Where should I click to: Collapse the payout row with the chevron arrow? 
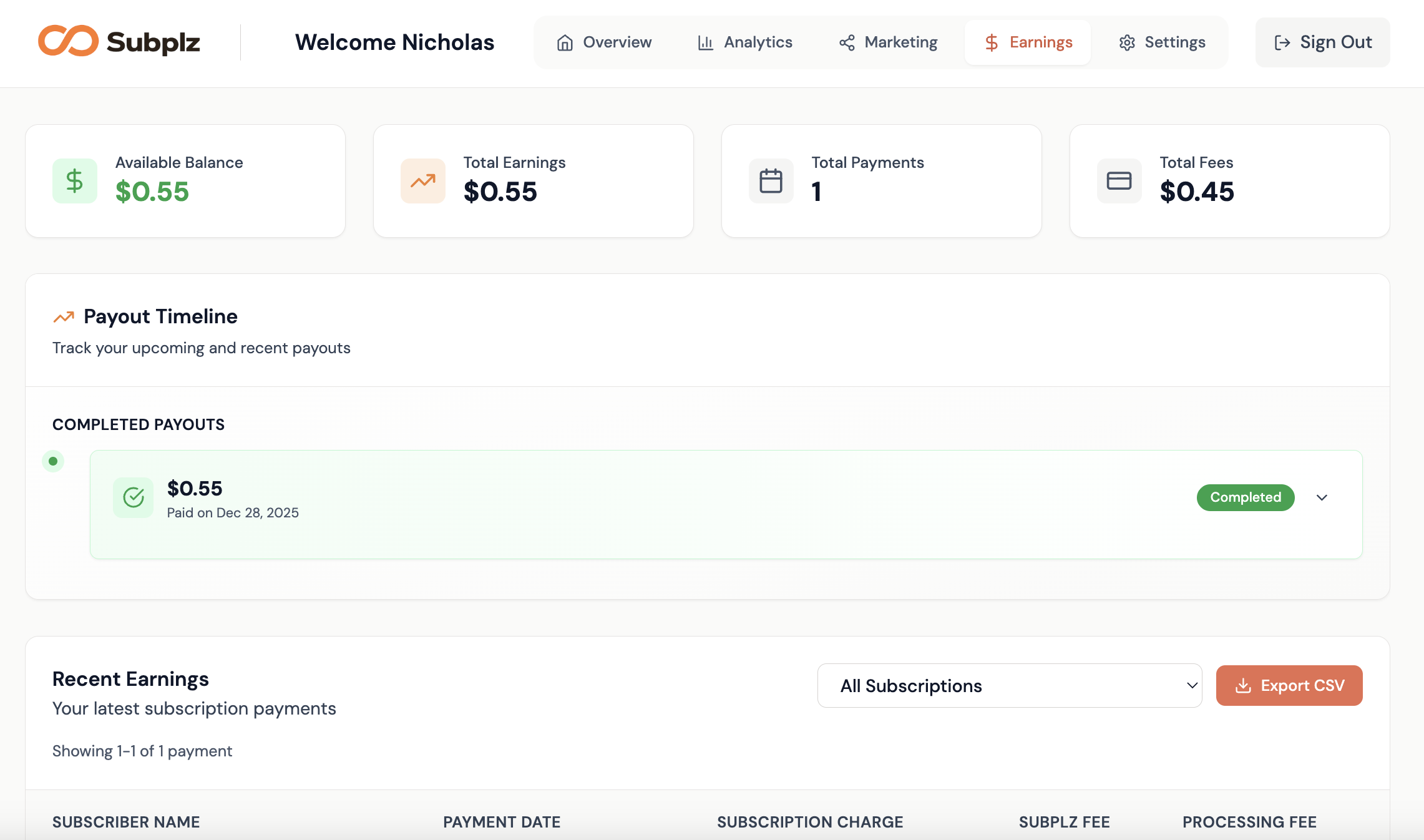[x=1322, y=497]
